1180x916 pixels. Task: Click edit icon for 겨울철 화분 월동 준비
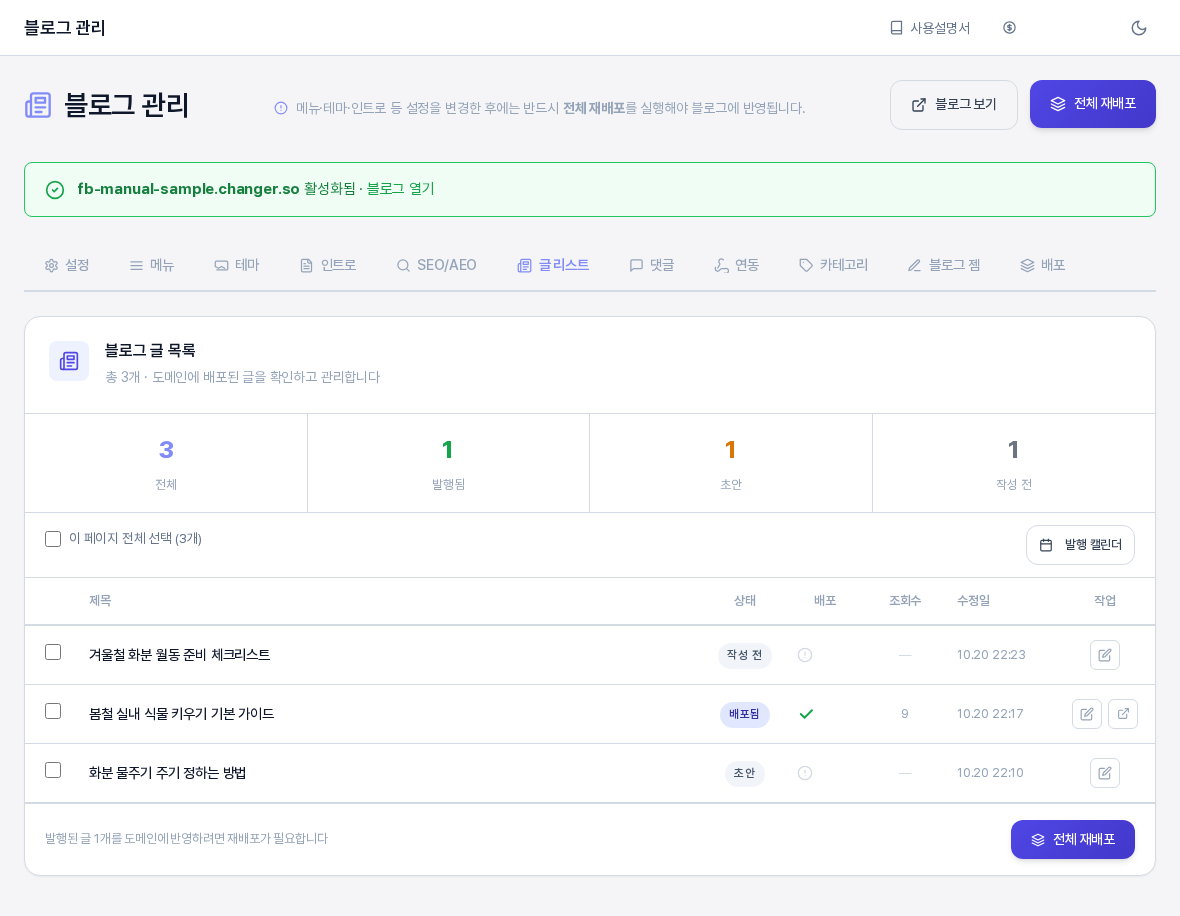pos(1105,655)
